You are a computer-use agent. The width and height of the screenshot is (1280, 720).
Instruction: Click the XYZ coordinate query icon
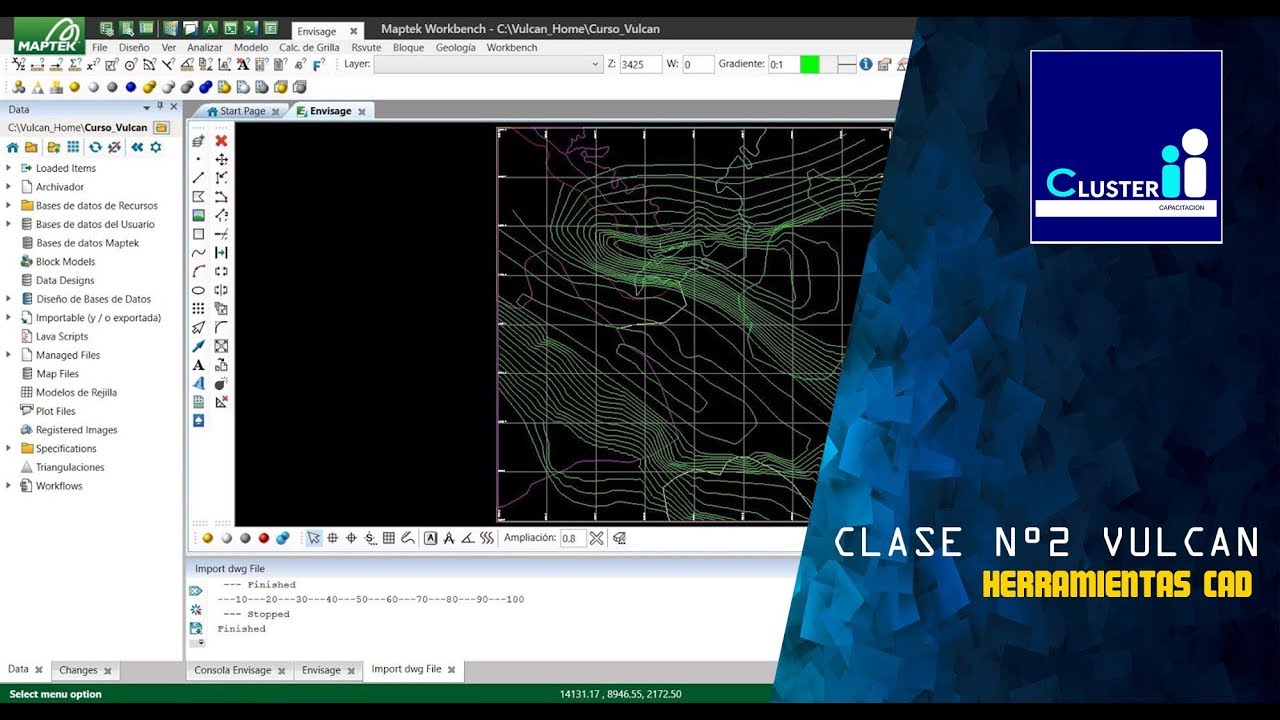(18, 64)
